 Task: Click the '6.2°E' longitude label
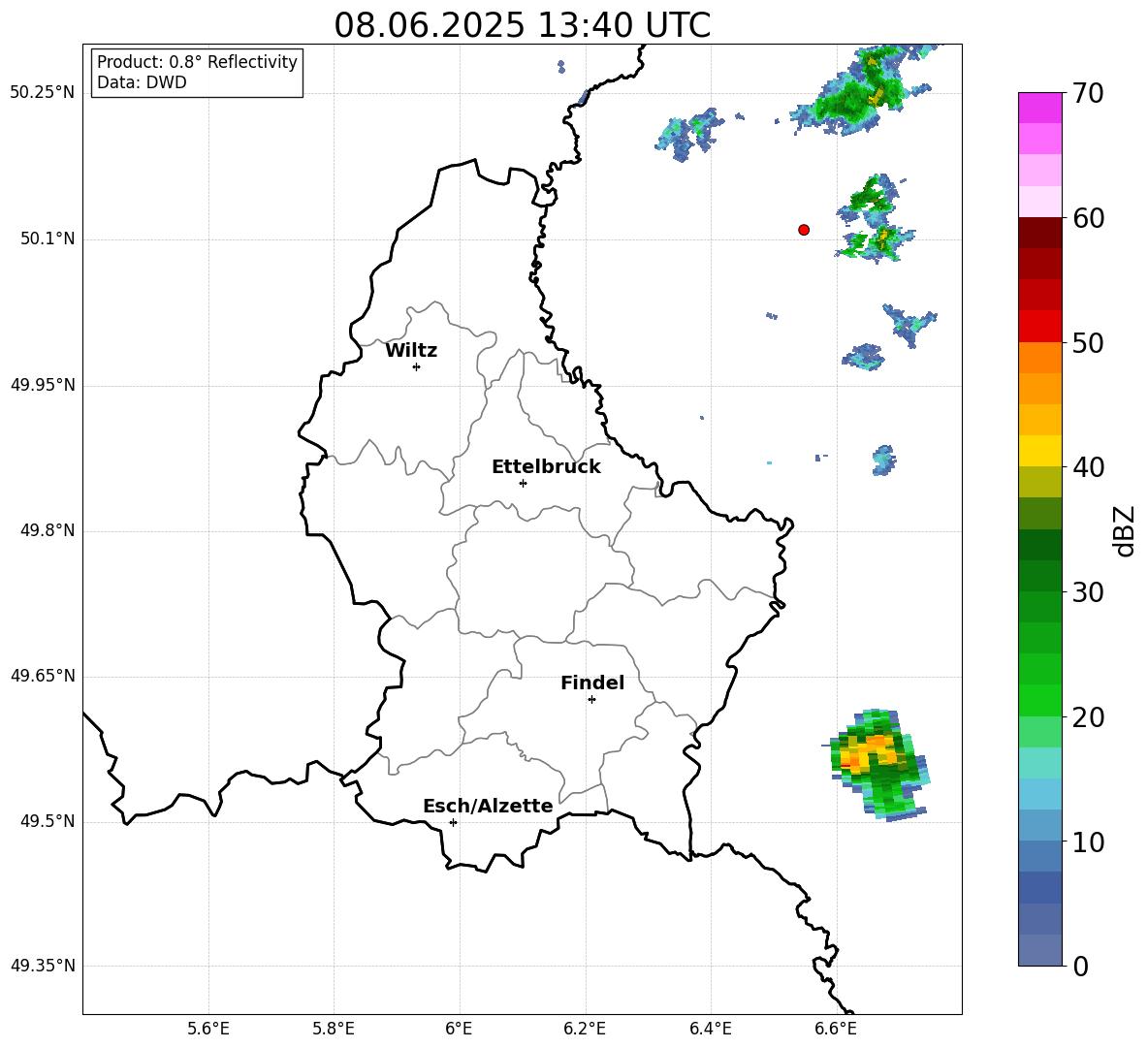tap(585, 1029)
